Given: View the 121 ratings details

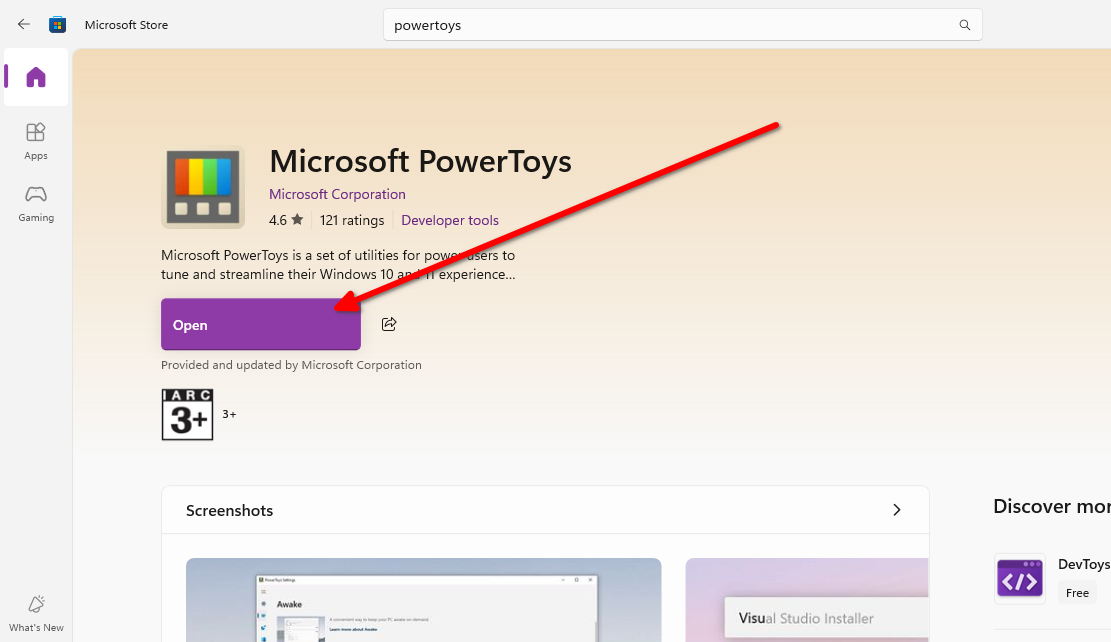Looking at the screenshot, I should click(x=352, y=220).
